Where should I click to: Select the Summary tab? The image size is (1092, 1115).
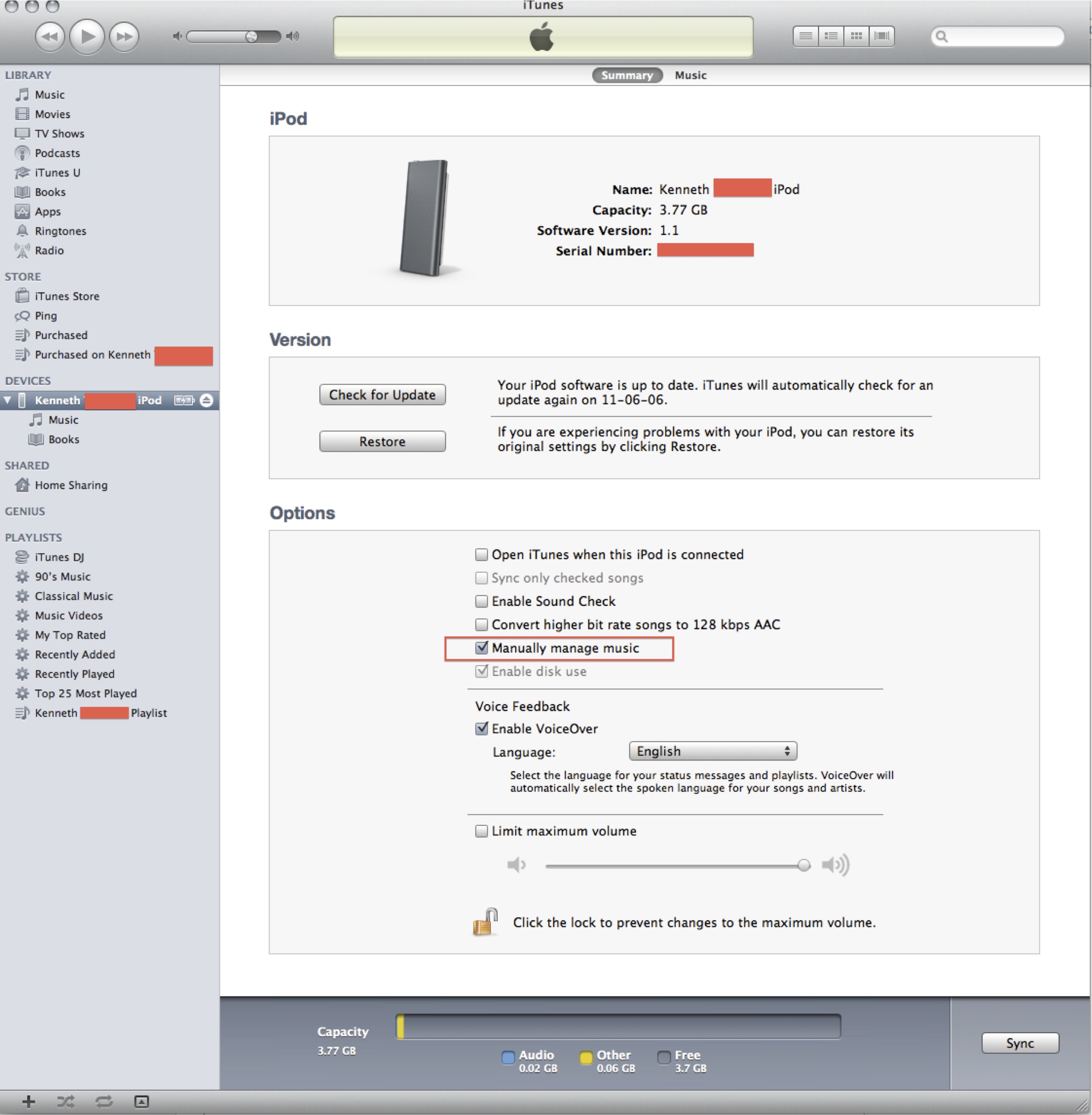(x=626, y=75)
